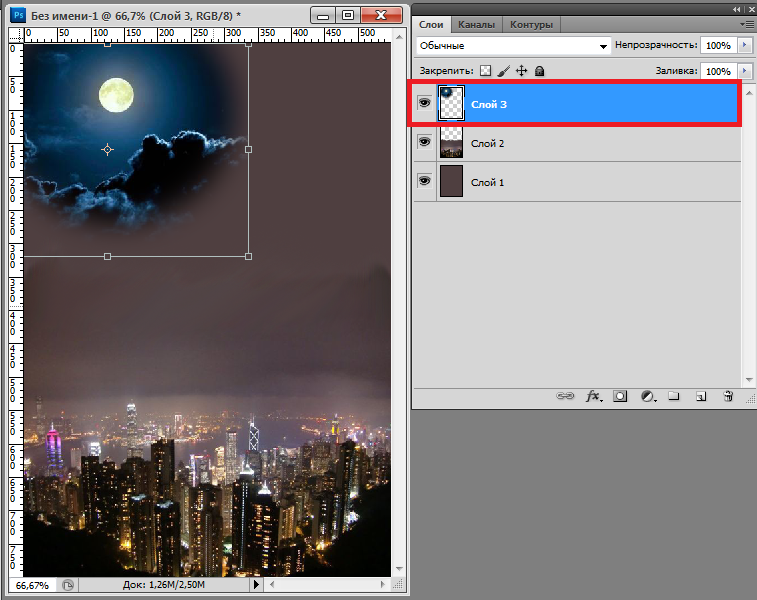Collapse panel with double arrows
Image resolution: width=757 pixels, height=600 pixels.
coord(736,9)
